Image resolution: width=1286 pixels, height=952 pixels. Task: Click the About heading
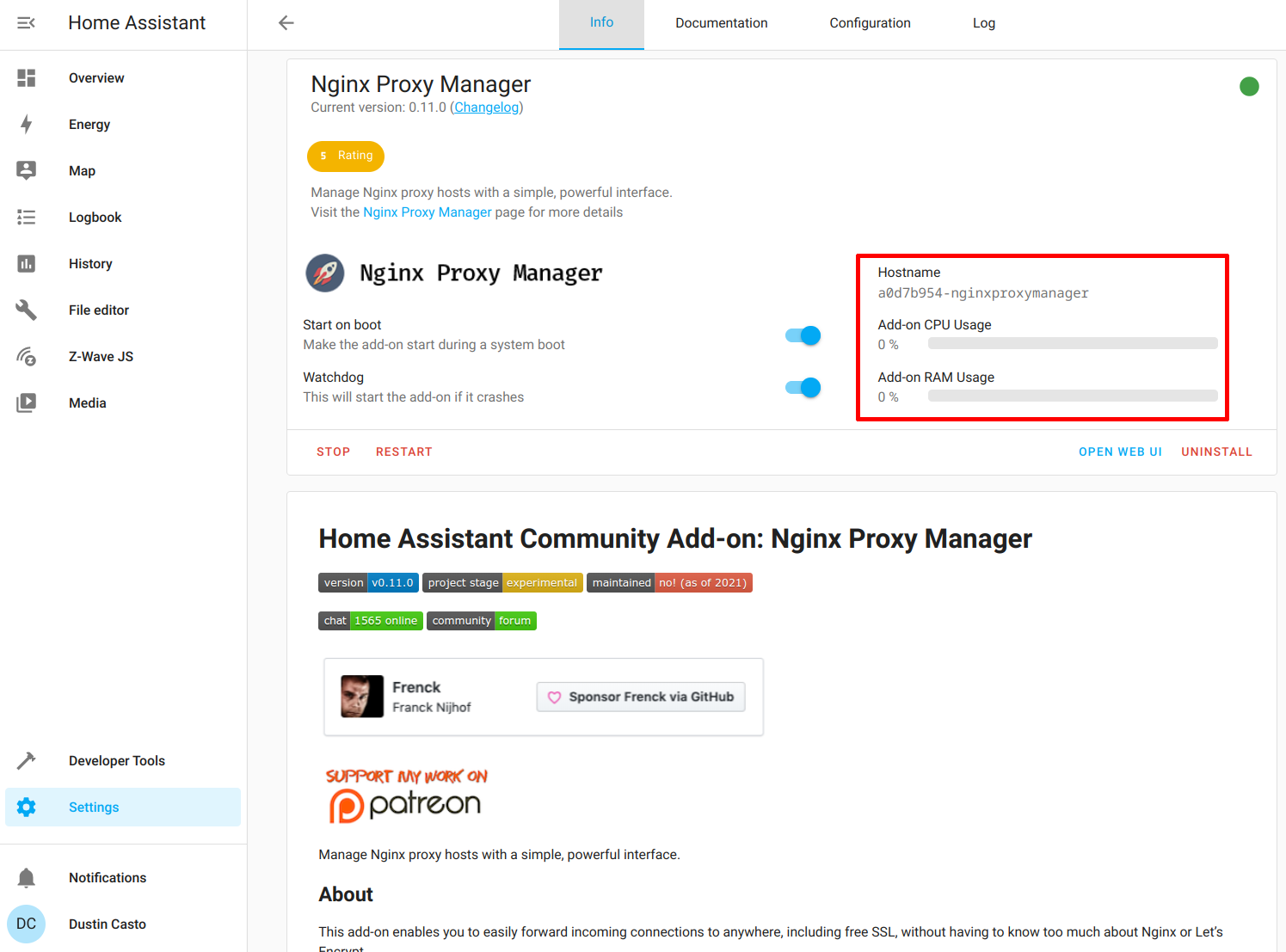point(346,895)
